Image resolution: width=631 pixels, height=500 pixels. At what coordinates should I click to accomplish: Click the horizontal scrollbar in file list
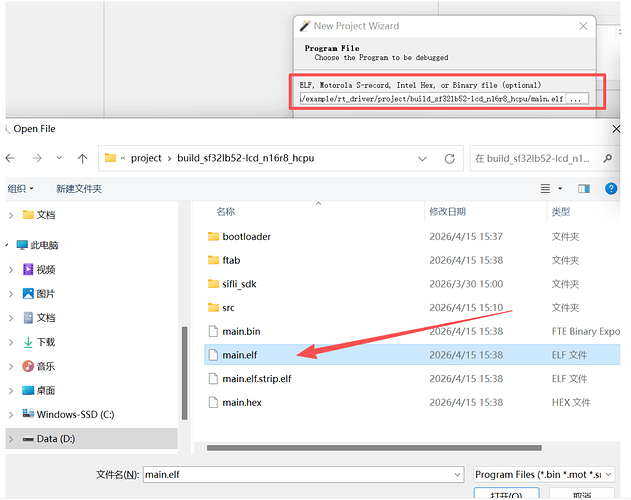[x=374, y=448]
